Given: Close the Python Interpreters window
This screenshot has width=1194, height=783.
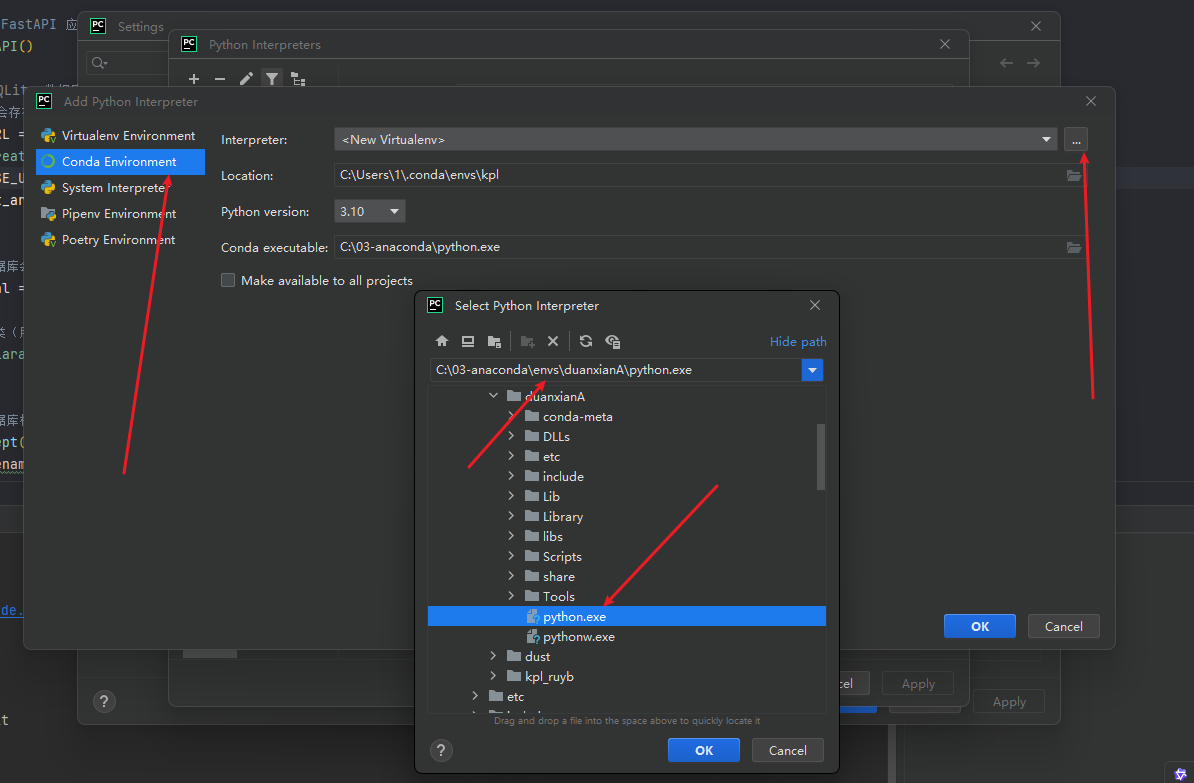Looking at the screenshot, I should pyautogui.click(x=945, y=44).
